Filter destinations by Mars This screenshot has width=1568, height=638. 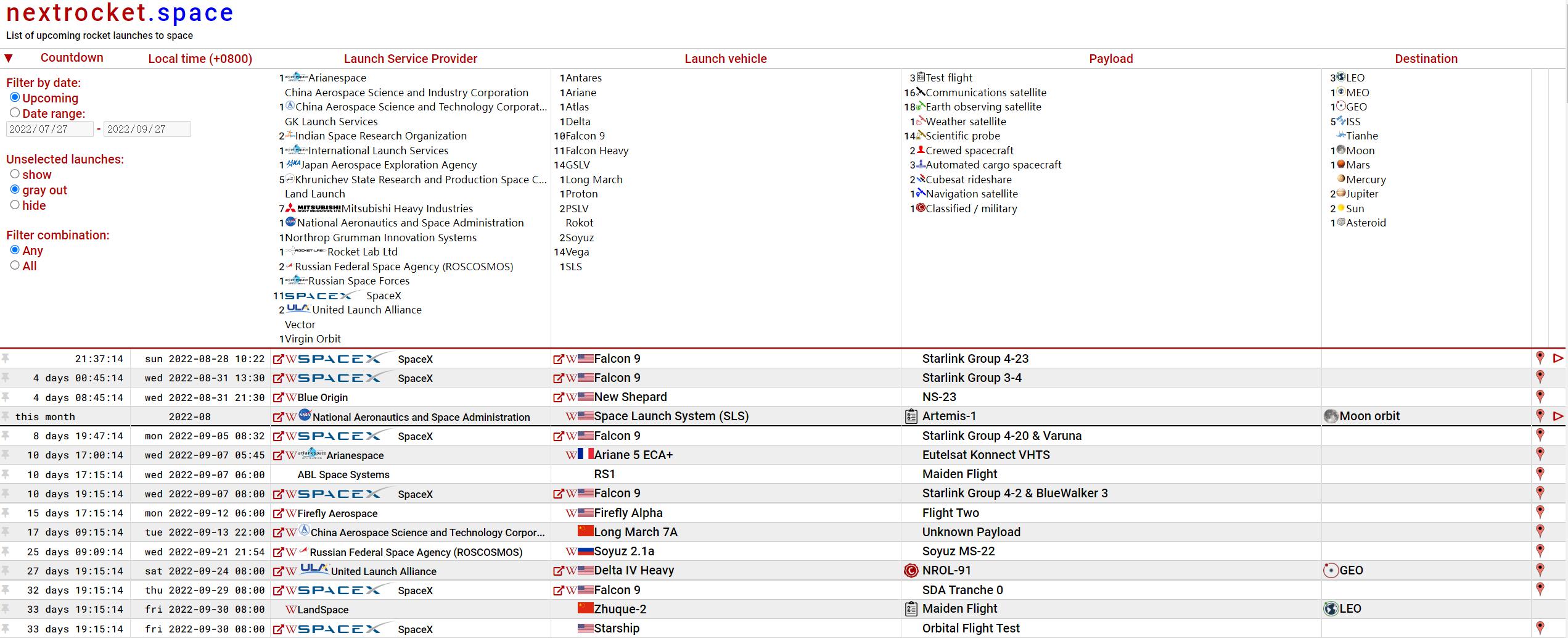[1358, 165]
